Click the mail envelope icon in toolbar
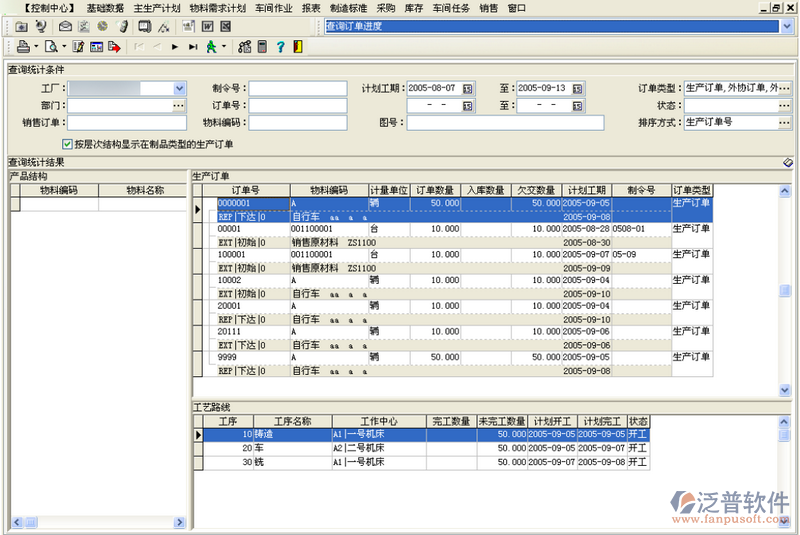The image size is (800, 535). (65, 26)
